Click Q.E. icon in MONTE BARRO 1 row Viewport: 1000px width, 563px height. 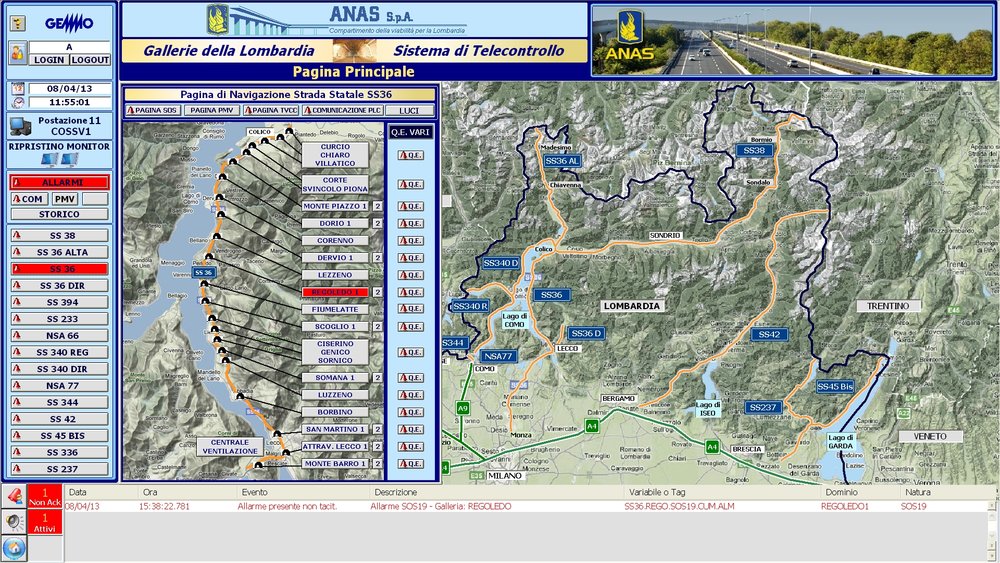click(x=410, y=464)
